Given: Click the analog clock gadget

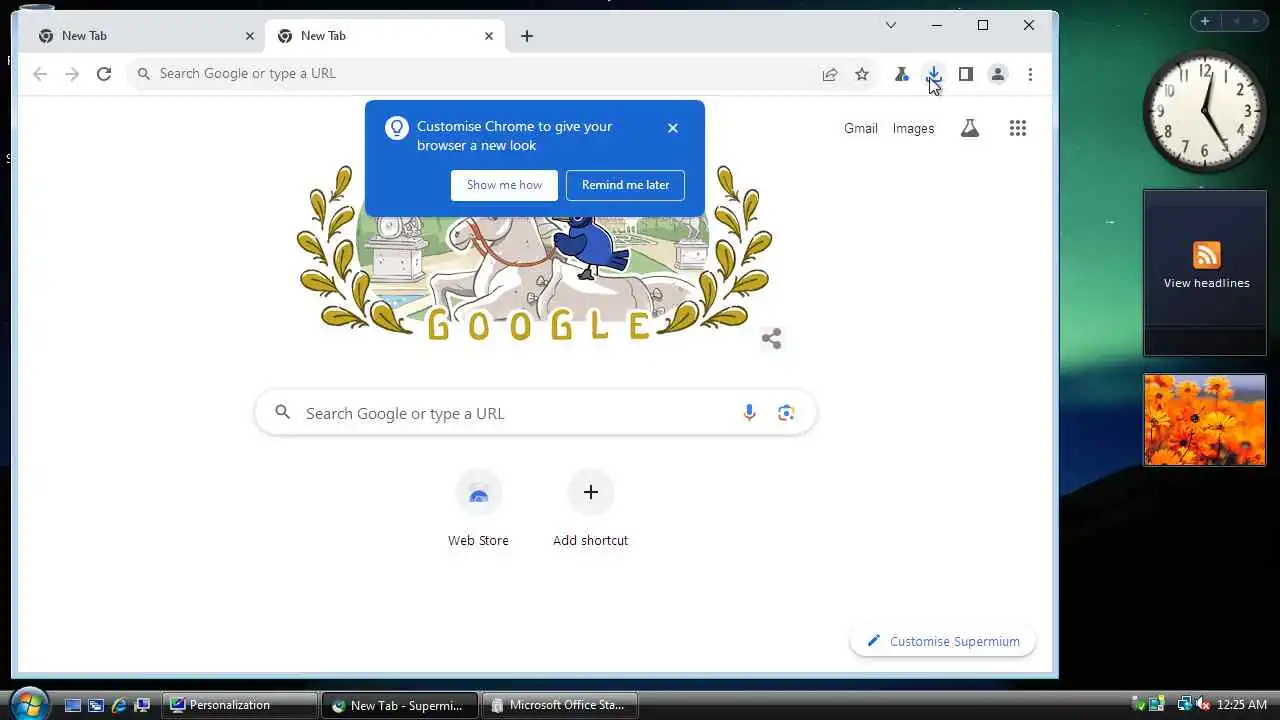Looking at the screenshot, I should coord(1205,110).
